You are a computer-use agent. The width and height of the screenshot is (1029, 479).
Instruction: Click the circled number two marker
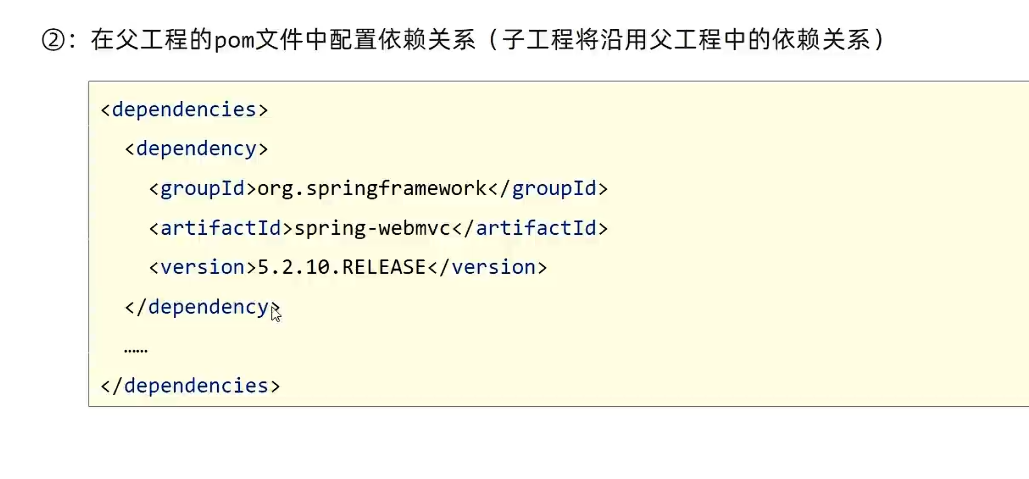coord(51,41)
